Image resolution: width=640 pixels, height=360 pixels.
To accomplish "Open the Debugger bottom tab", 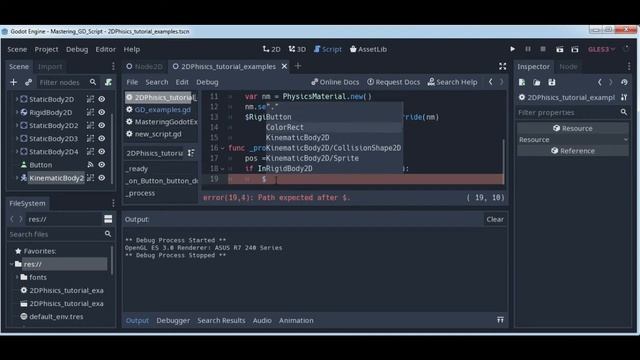I will point(173,320).
